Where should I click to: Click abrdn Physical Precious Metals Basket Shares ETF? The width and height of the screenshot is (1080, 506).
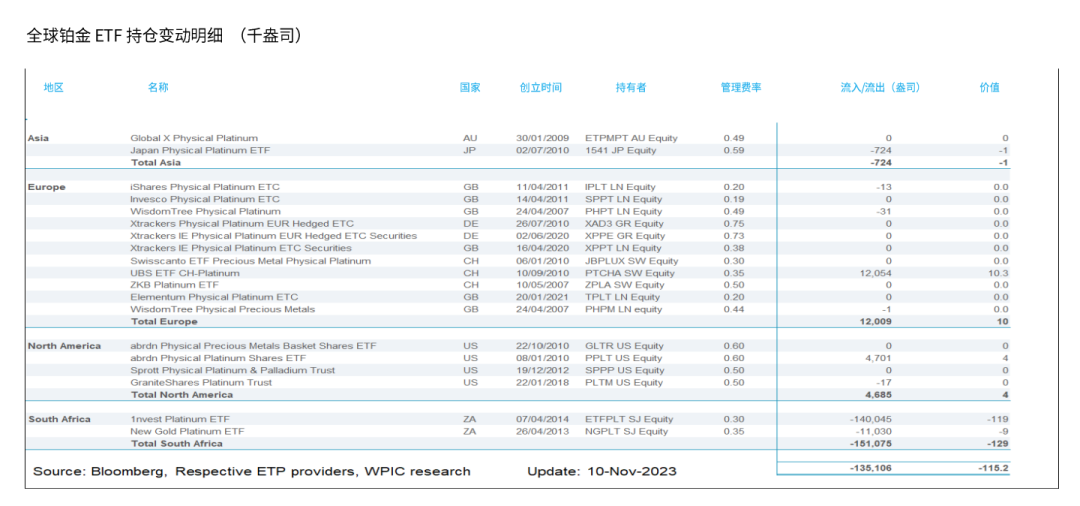coord(253,346)
